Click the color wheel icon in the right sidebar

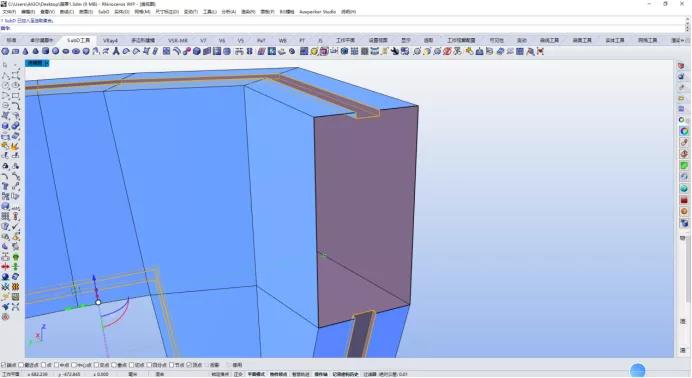(x=684, y=131)
